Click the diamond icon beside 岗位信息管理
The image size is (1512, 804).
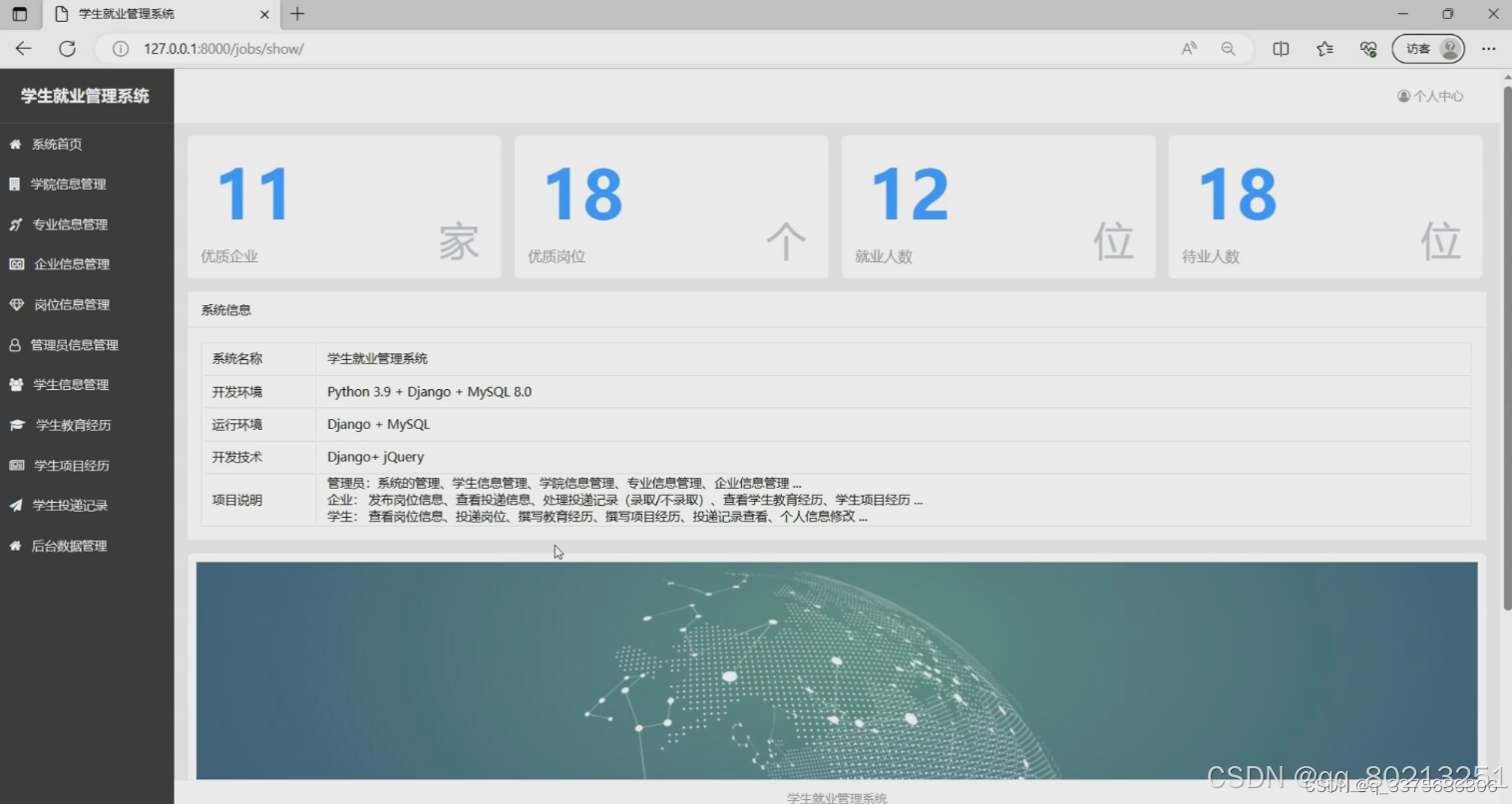16,304
